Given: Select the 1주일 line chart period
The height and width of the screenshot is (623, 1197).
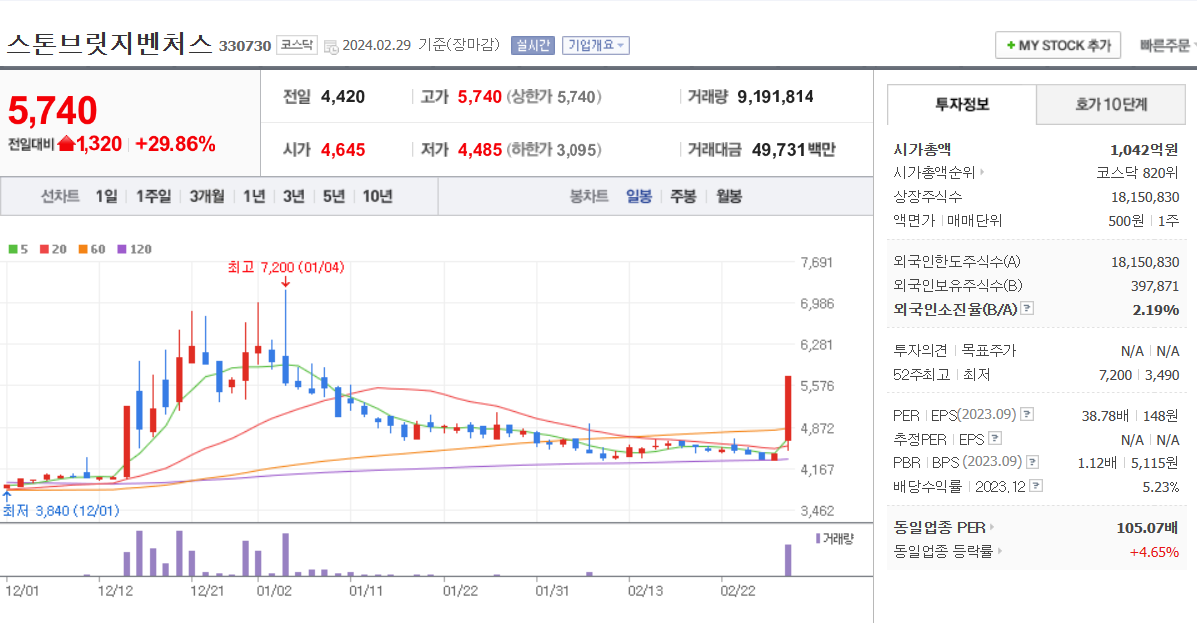Looking at the screenshot, I should pos(153,196).
